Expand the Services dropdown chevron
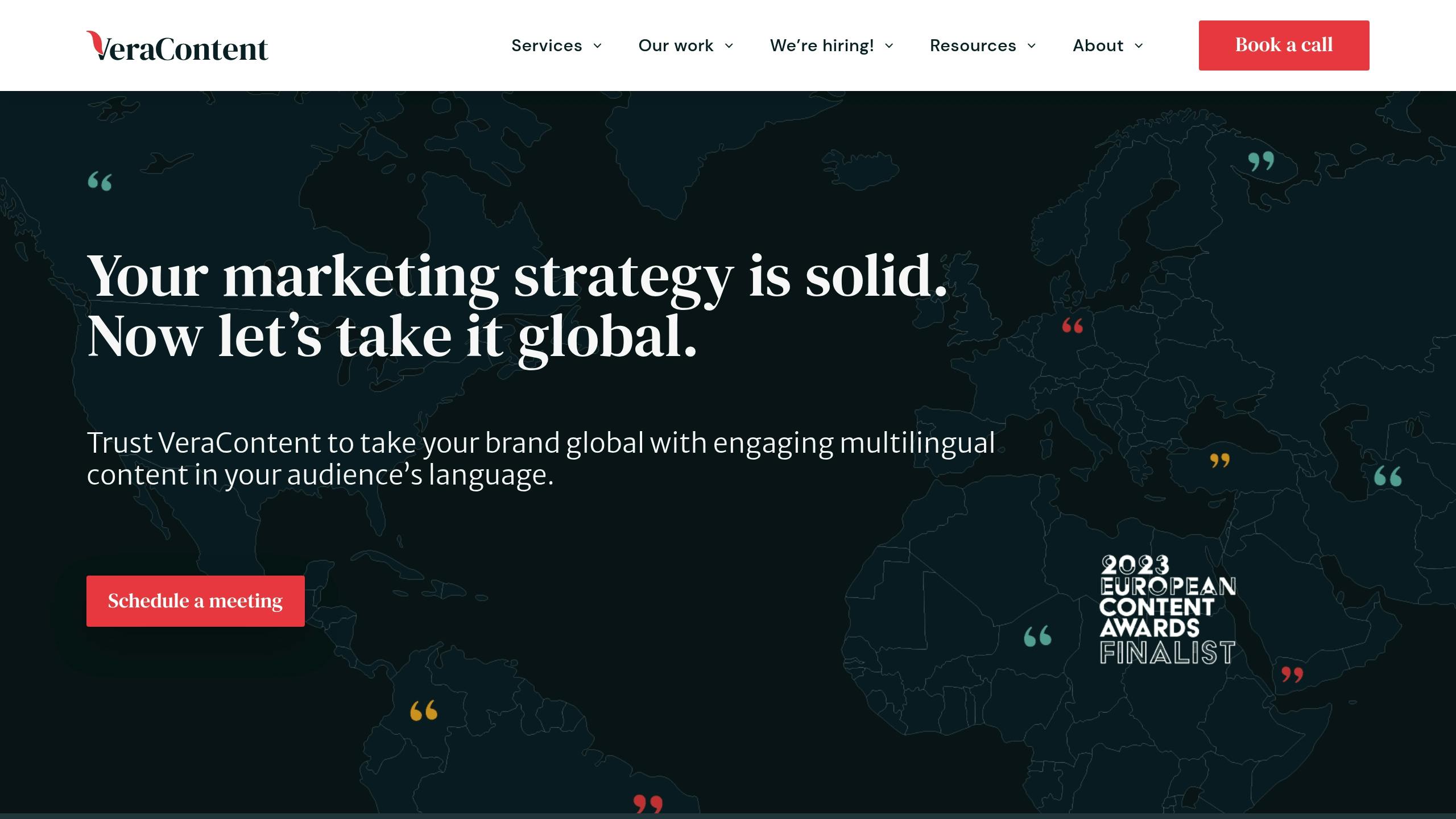 [x=597, y=46]
